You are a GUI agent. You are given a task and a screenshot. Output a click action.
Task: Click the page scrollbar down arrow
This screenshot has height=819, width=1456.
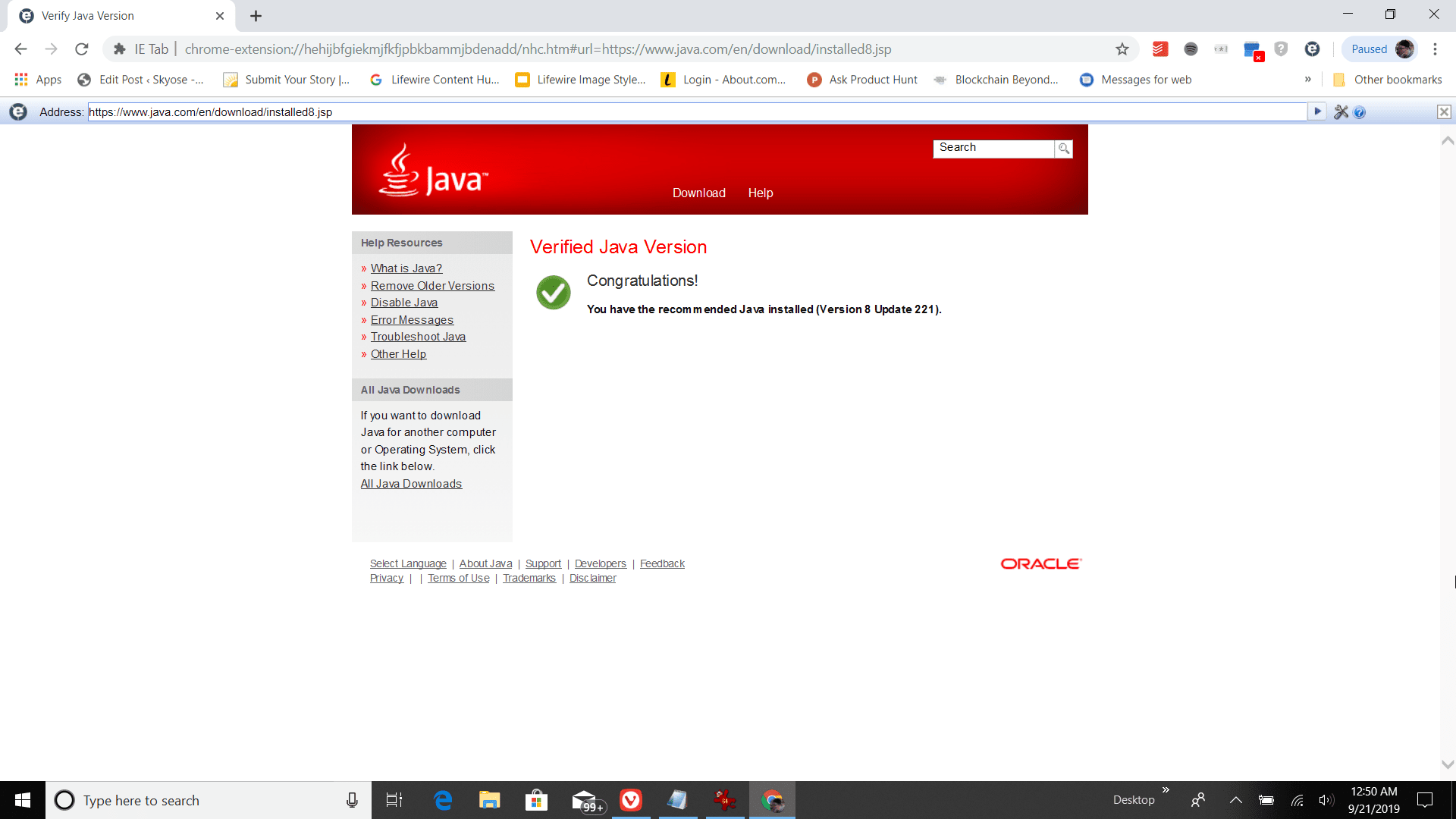(1448, 764)
